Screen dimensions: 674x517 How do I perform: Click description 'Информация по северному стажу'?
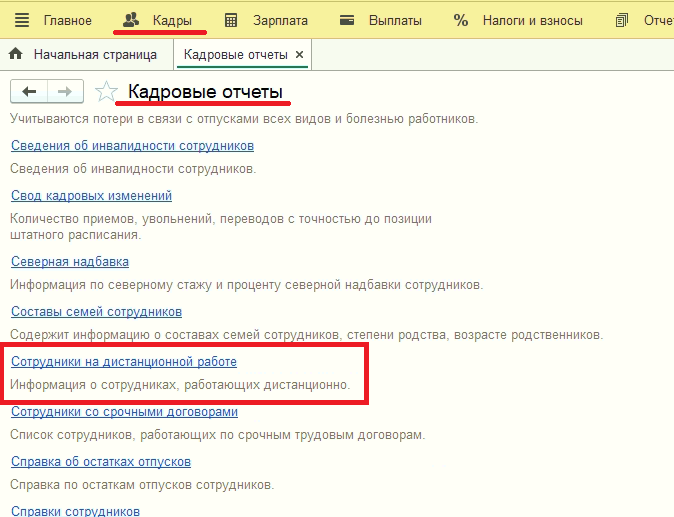click(111, 285)
